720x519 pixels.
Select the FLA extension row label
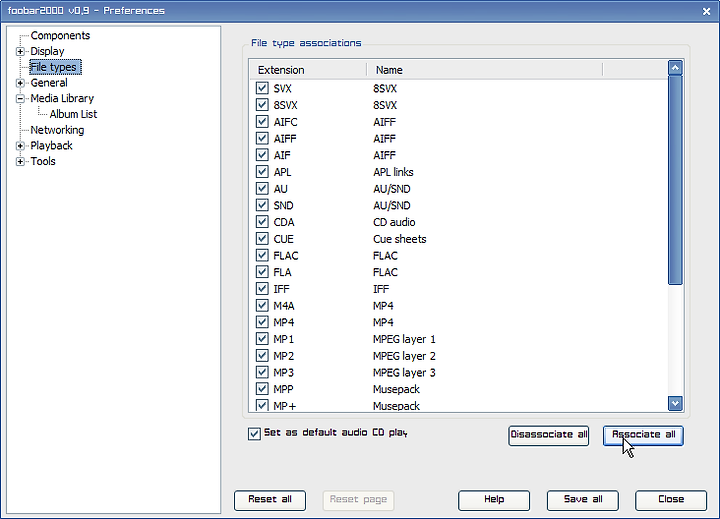pyautogui.click(x=282, y=272)
